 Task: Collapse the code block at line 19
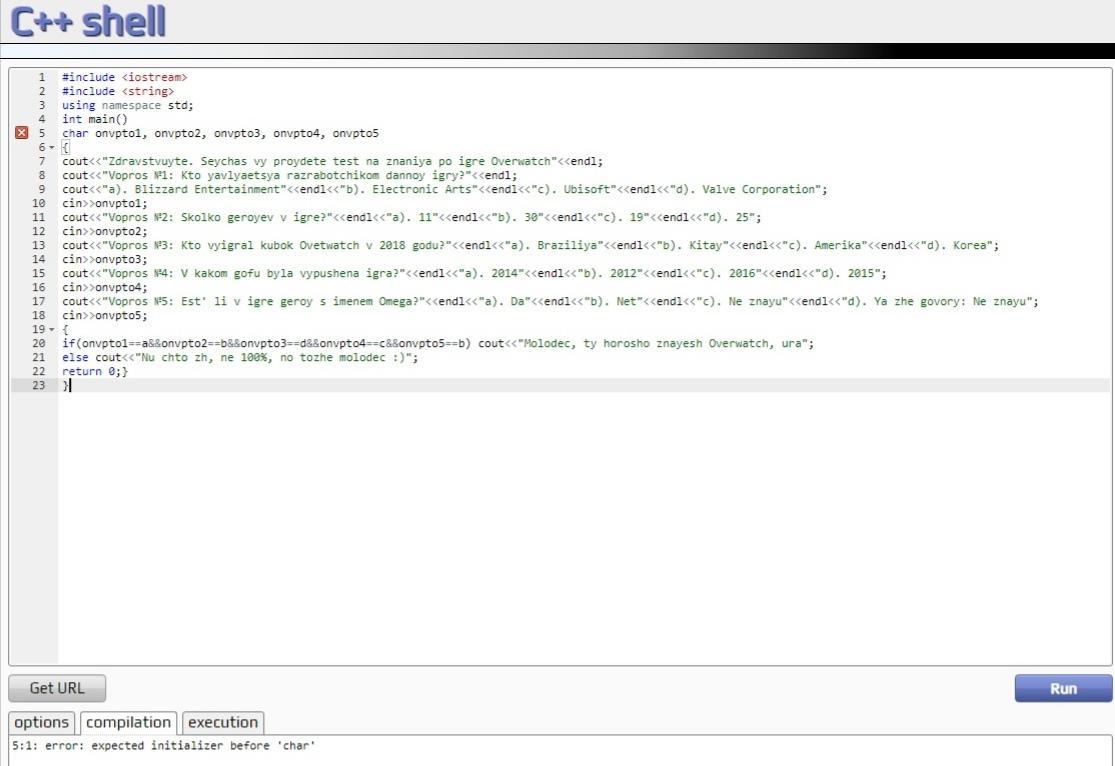51,329
